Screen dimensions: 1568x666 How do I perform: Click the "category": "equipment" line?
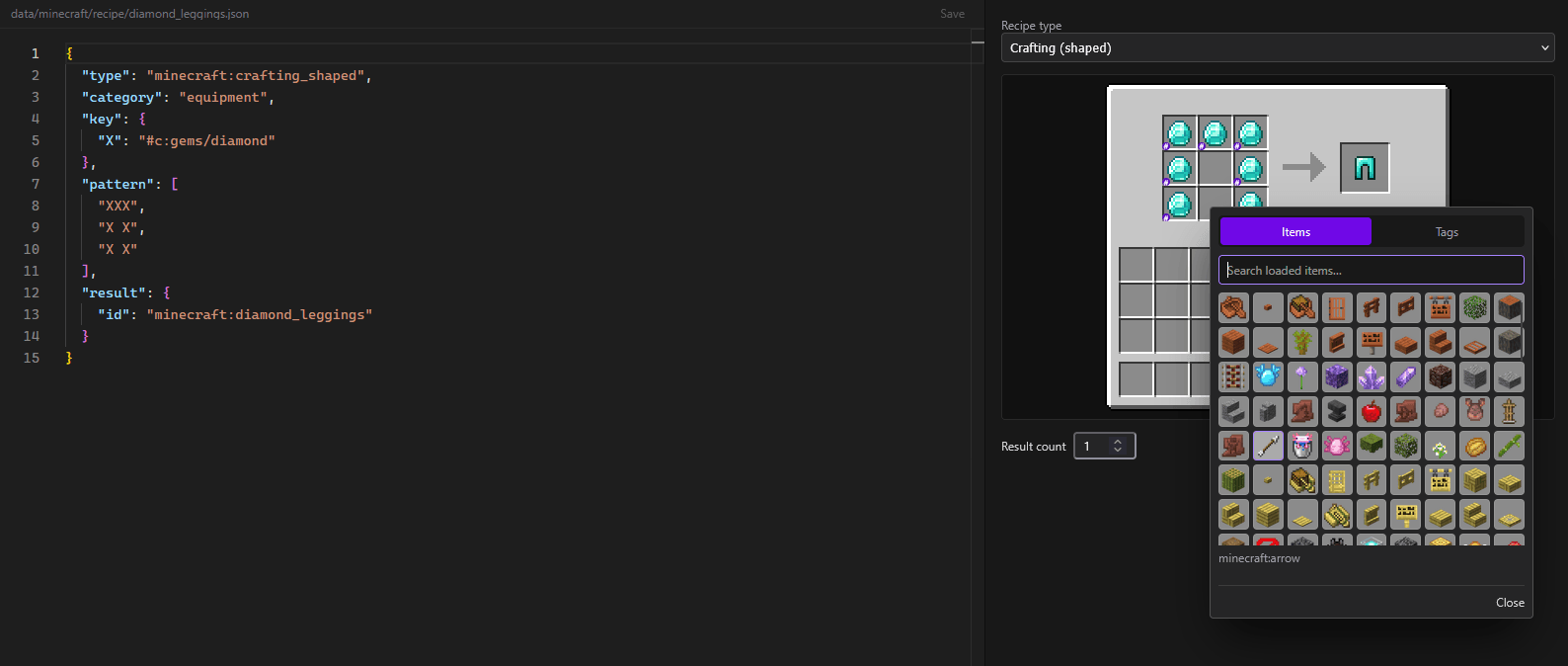click(178, 97)
